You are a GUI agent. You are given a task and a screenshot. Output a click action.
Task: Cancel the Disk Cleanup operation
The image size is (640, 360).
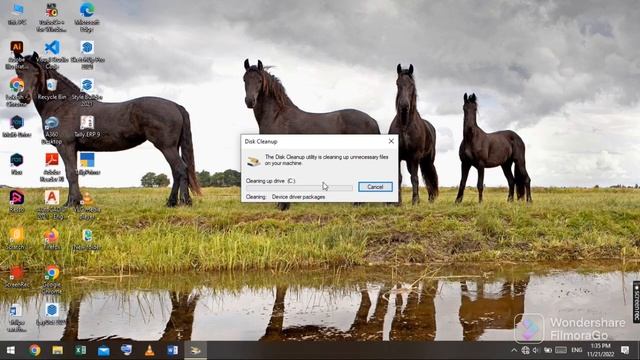tap(375, 187)
